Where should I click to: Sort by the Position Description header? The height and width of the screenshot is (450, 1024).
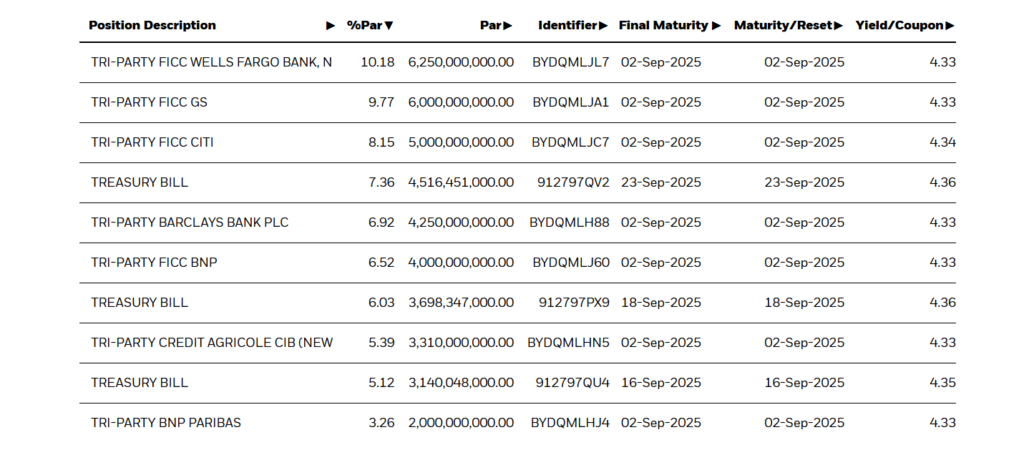click(152, 25)
